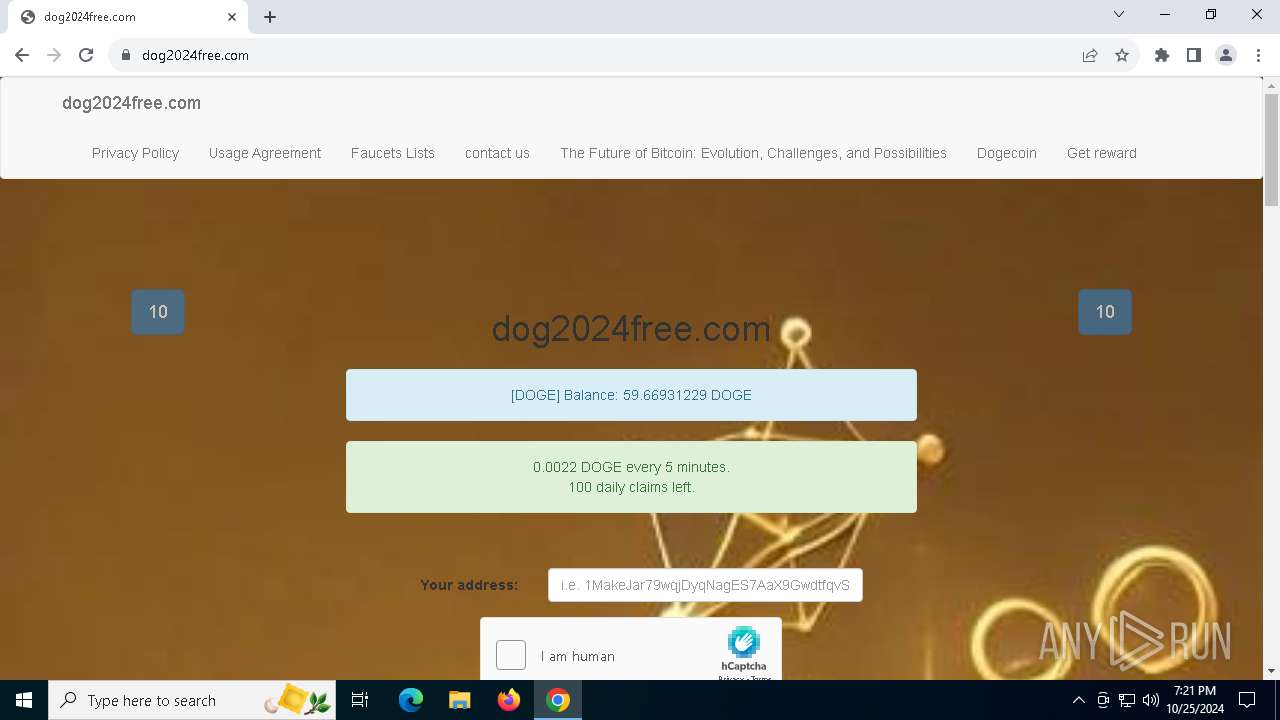This screenshot has height=720, width=1280.
Task: Open File Explorer from taskbar
Action: pos(459,700)
